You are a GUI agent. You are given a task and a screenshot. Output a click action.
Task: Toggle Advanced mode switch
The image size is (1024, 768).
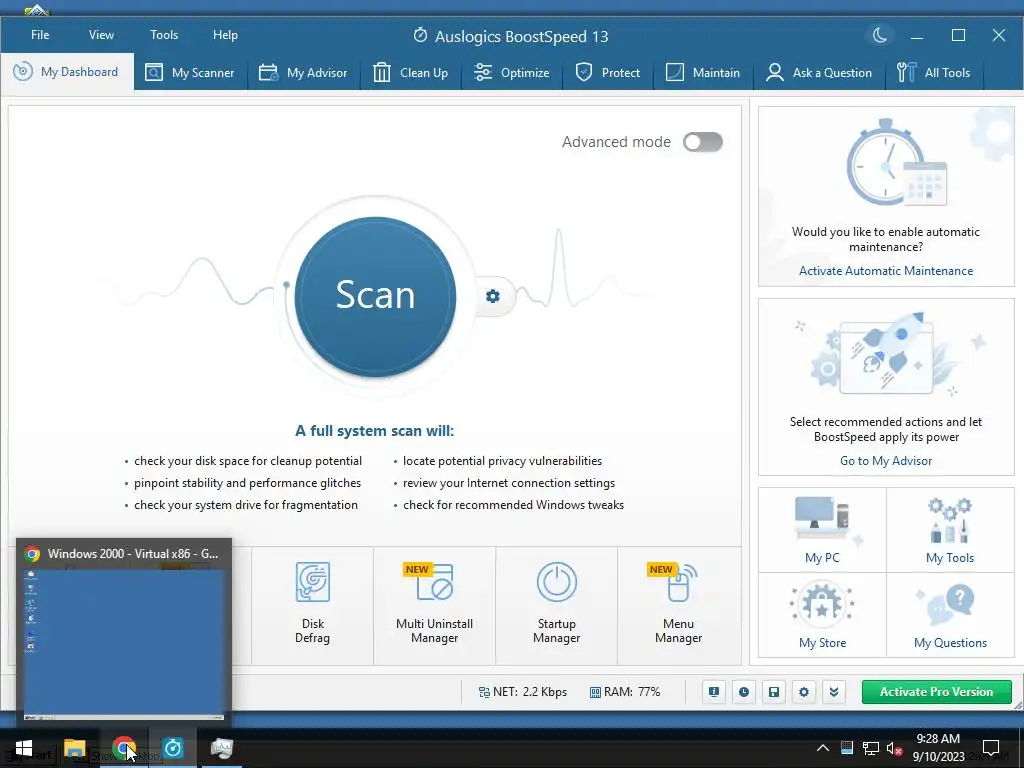click(x=703, y=142)
